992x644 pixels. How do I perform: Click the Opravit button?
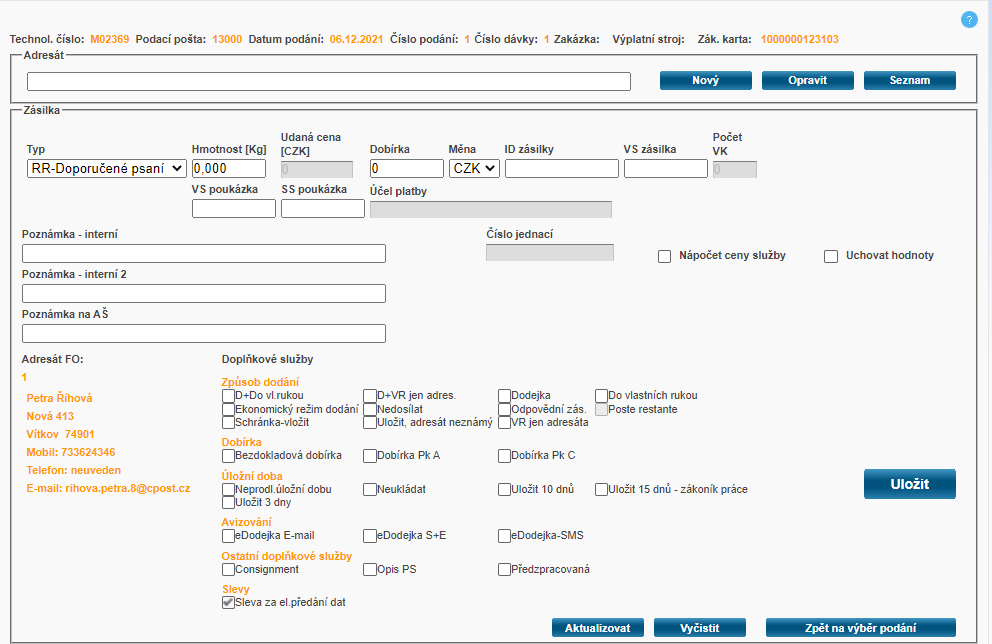tap(807, 81)
